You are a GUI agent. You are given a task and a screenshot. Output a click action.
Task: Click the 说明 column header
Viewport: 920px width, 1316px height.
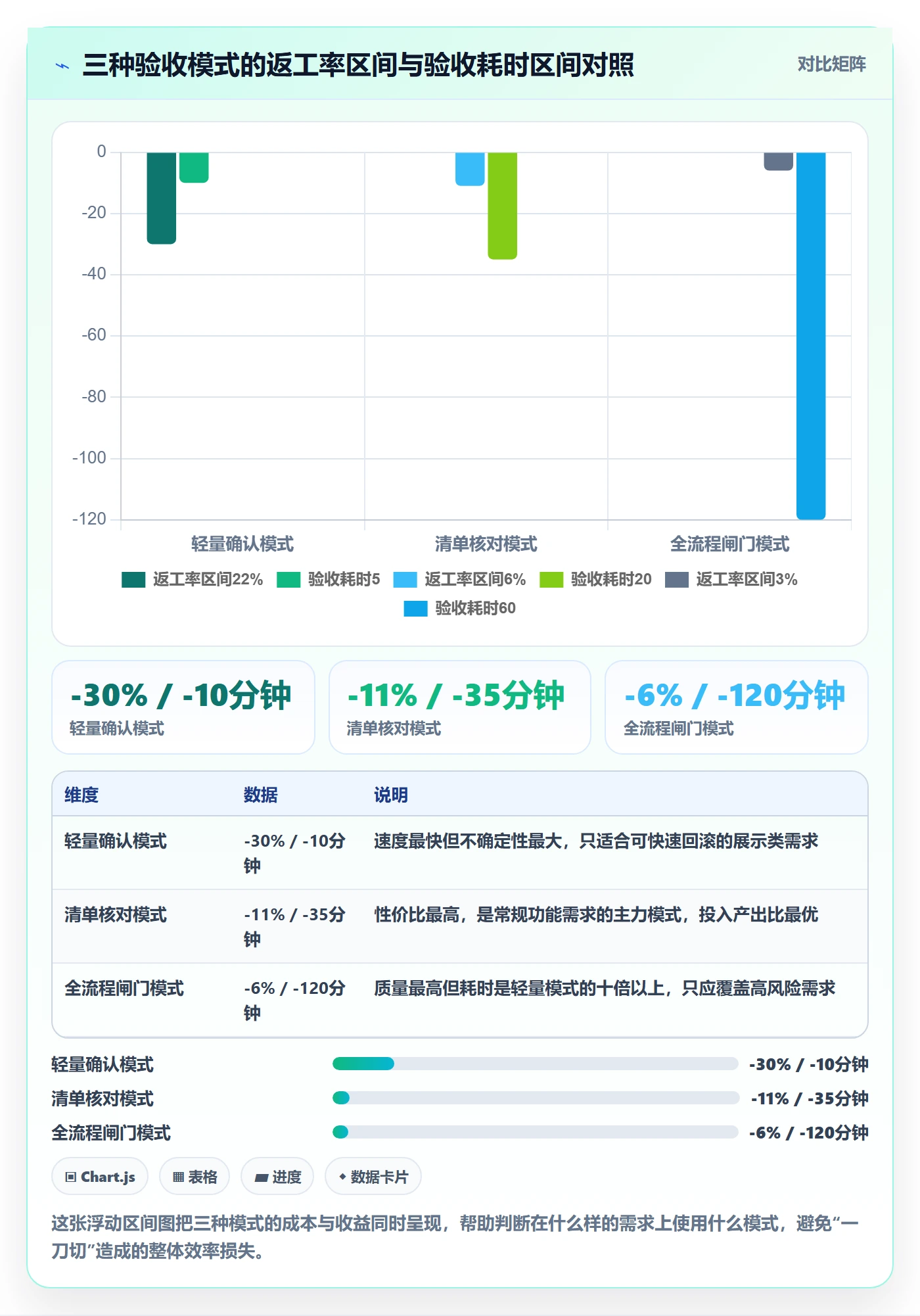391,795
